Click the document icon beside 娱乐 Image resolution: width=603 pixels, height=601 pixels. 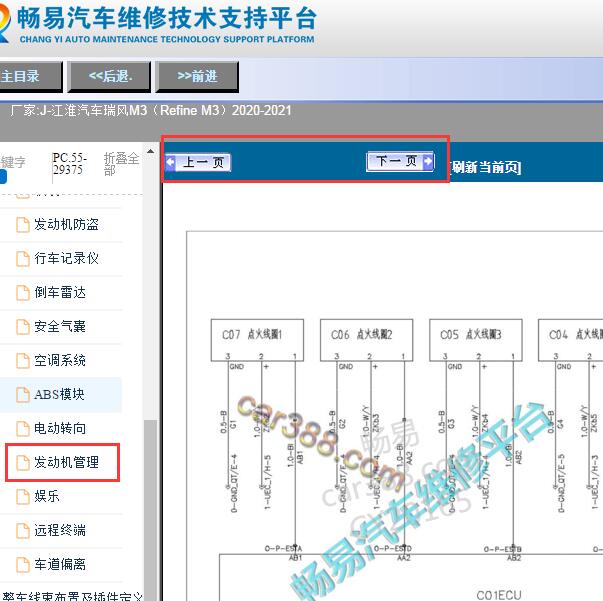pyautogui.click(x=23, y=497)
